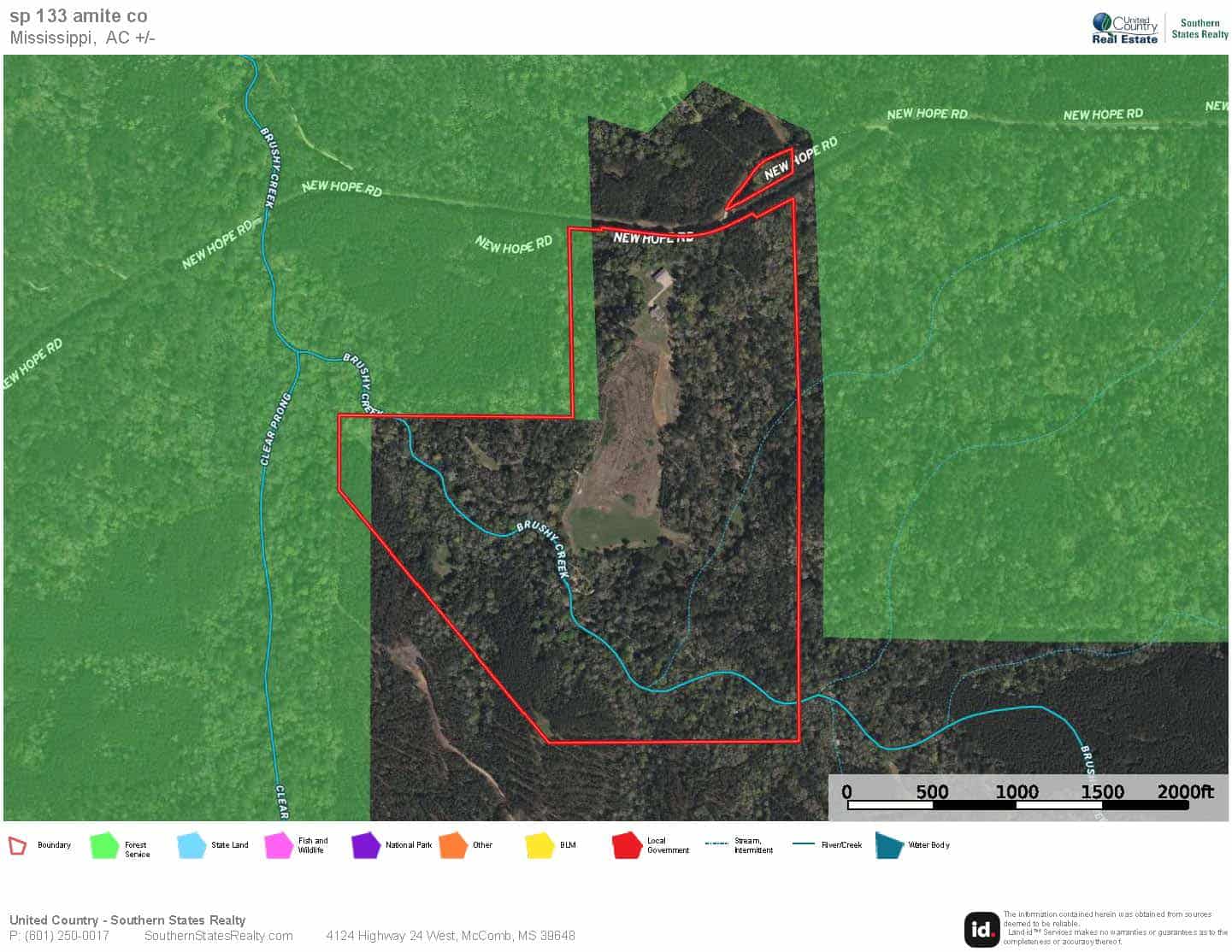The image size is (1232, 952).
Task: Click the phone number (601) 250-0017
Action: (62, 936)
